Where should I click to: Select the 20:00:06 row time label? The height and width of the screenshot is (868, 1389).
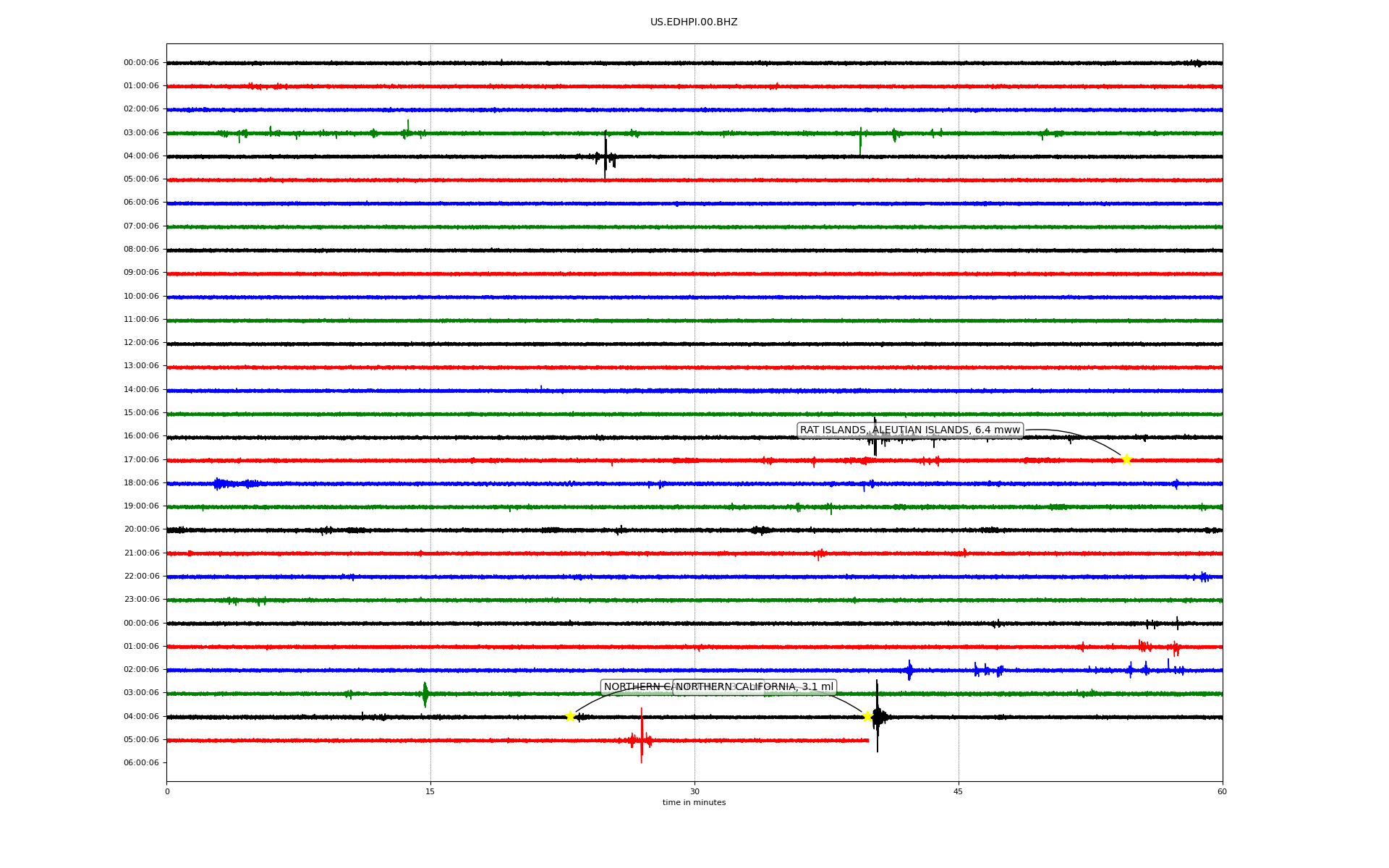(x=141, y=529)
